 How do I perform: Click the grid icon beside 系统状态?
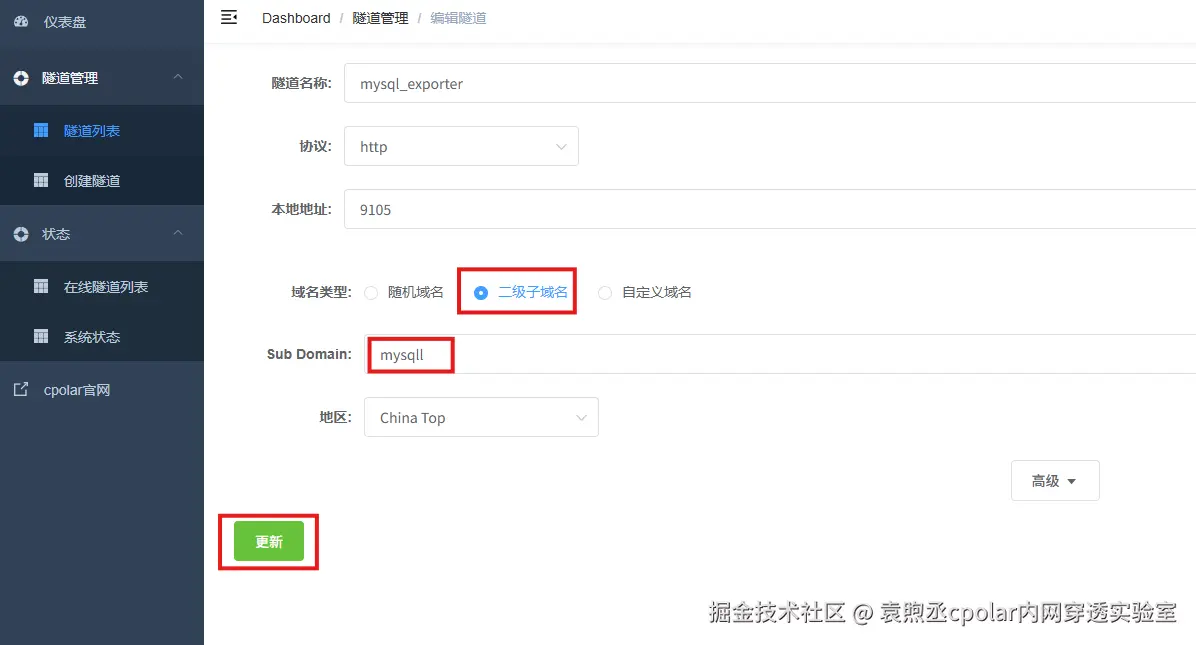pyautogui.click(x=41, y=336)
